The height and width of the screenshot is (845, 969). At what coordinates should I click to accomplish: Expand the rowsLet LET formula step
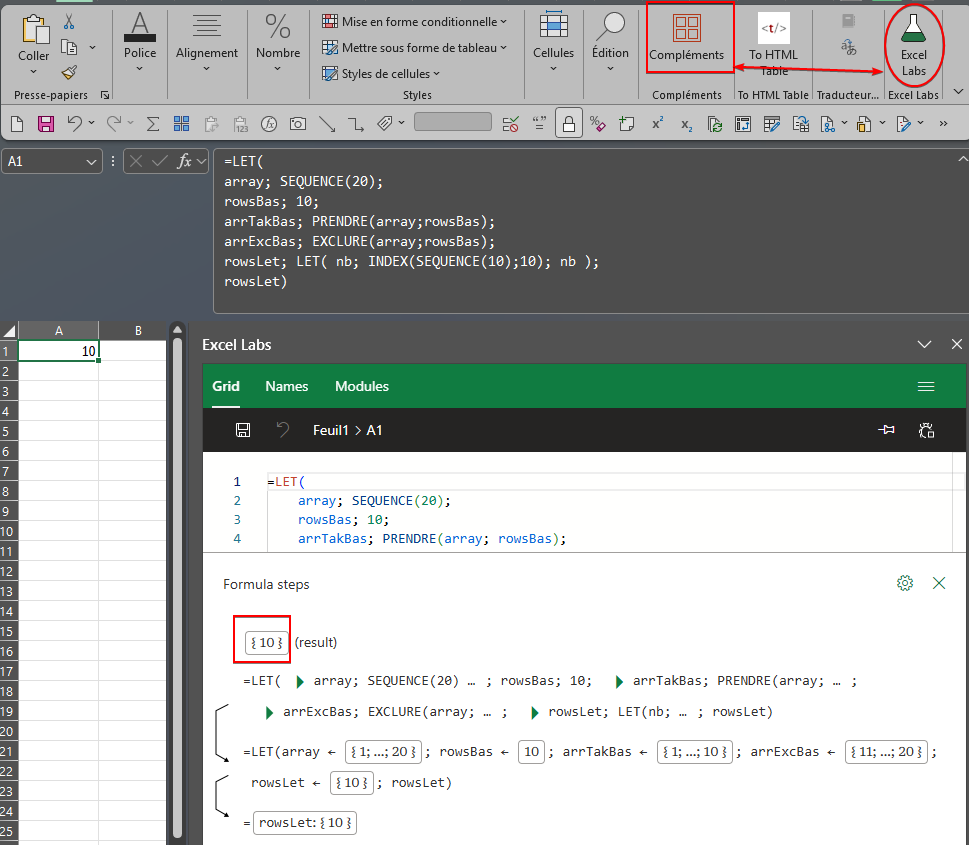pyautogui.click(x=535, y=712)
